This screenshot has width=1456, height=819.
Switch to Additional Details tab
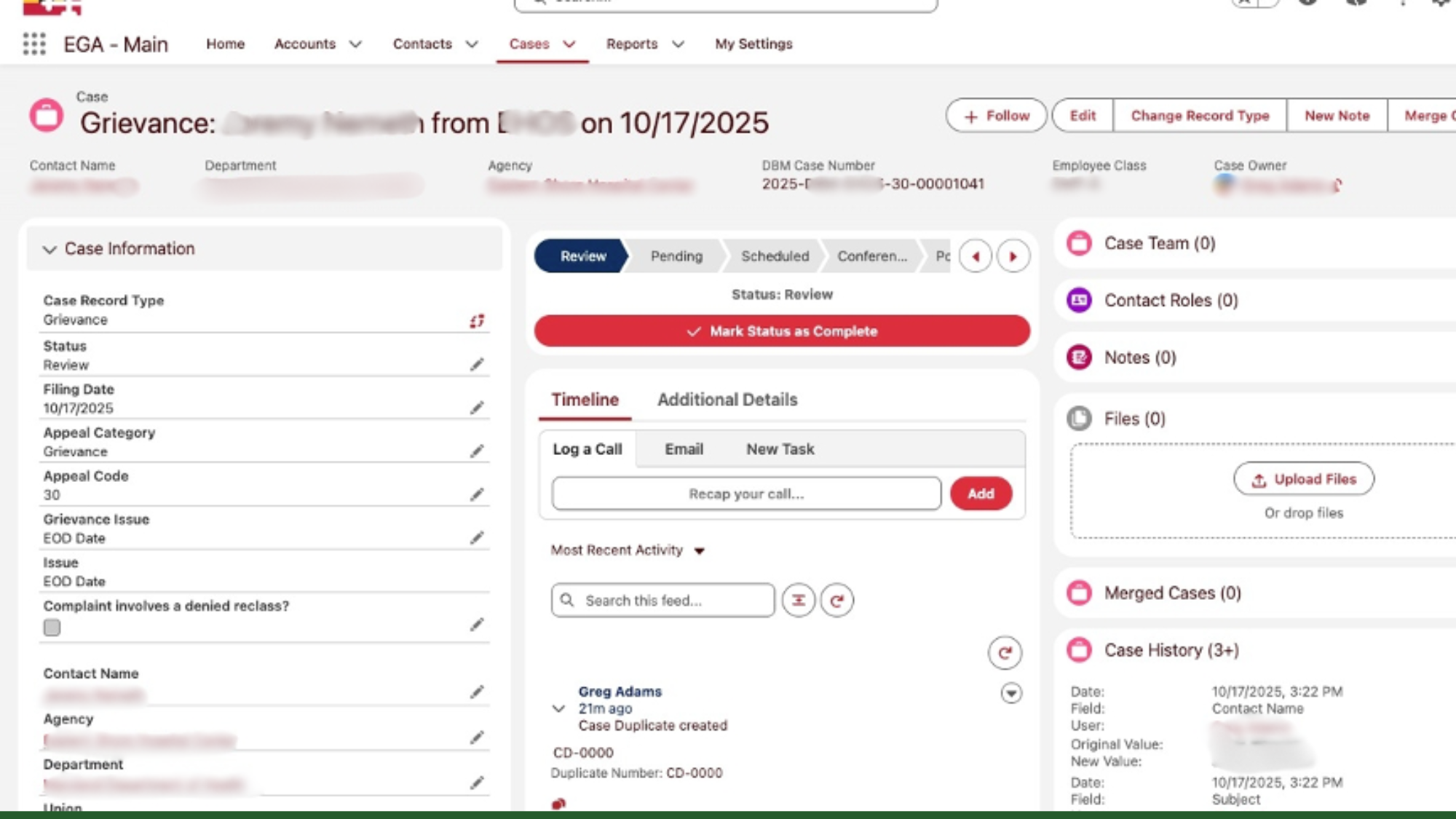pos(727,400)
